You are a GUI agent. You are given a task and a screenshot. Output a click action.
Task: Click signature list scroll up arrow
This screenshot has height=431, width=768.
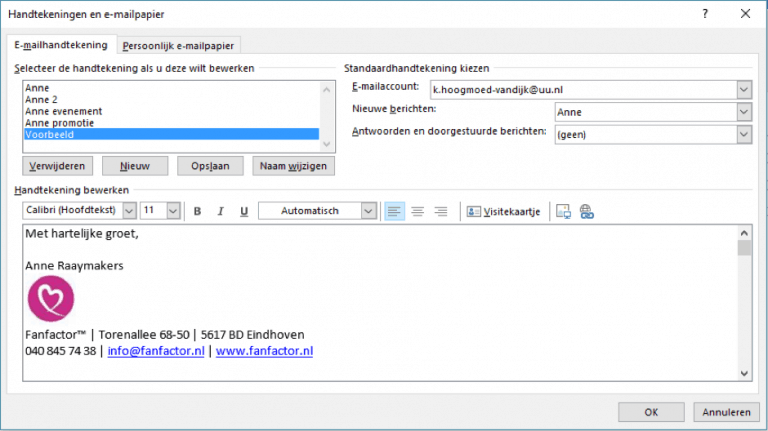tap(327, 89)
